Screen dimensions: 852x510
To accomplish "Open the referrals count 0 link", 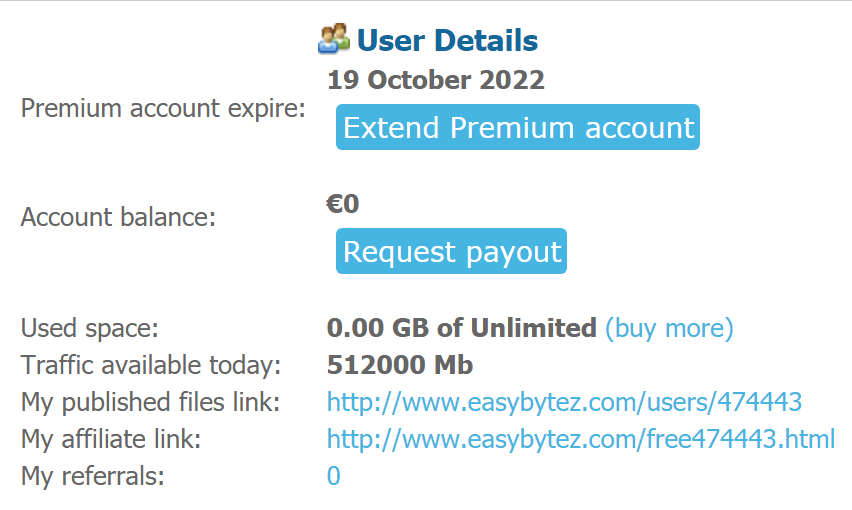I will click(x=334, y=476).
